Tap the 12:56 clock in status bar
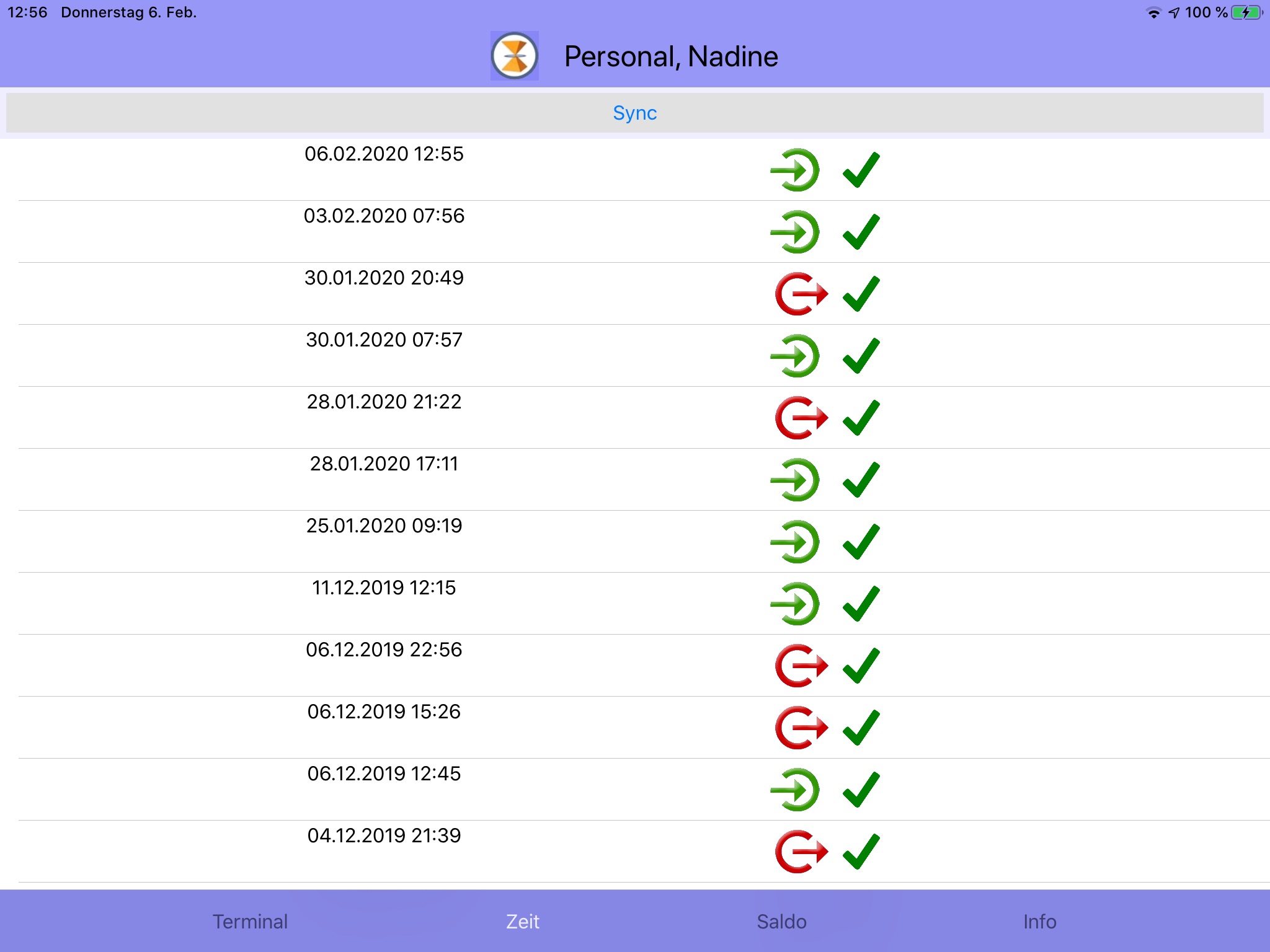 [x=27, y=12]
